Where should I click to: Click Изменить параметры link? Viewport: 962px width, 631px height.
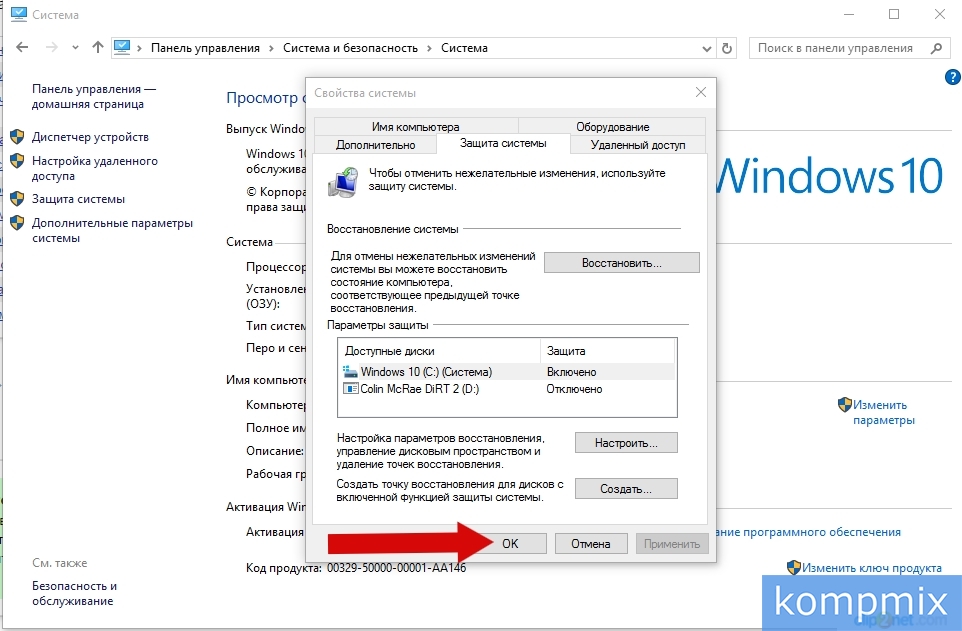pos(883,412)
